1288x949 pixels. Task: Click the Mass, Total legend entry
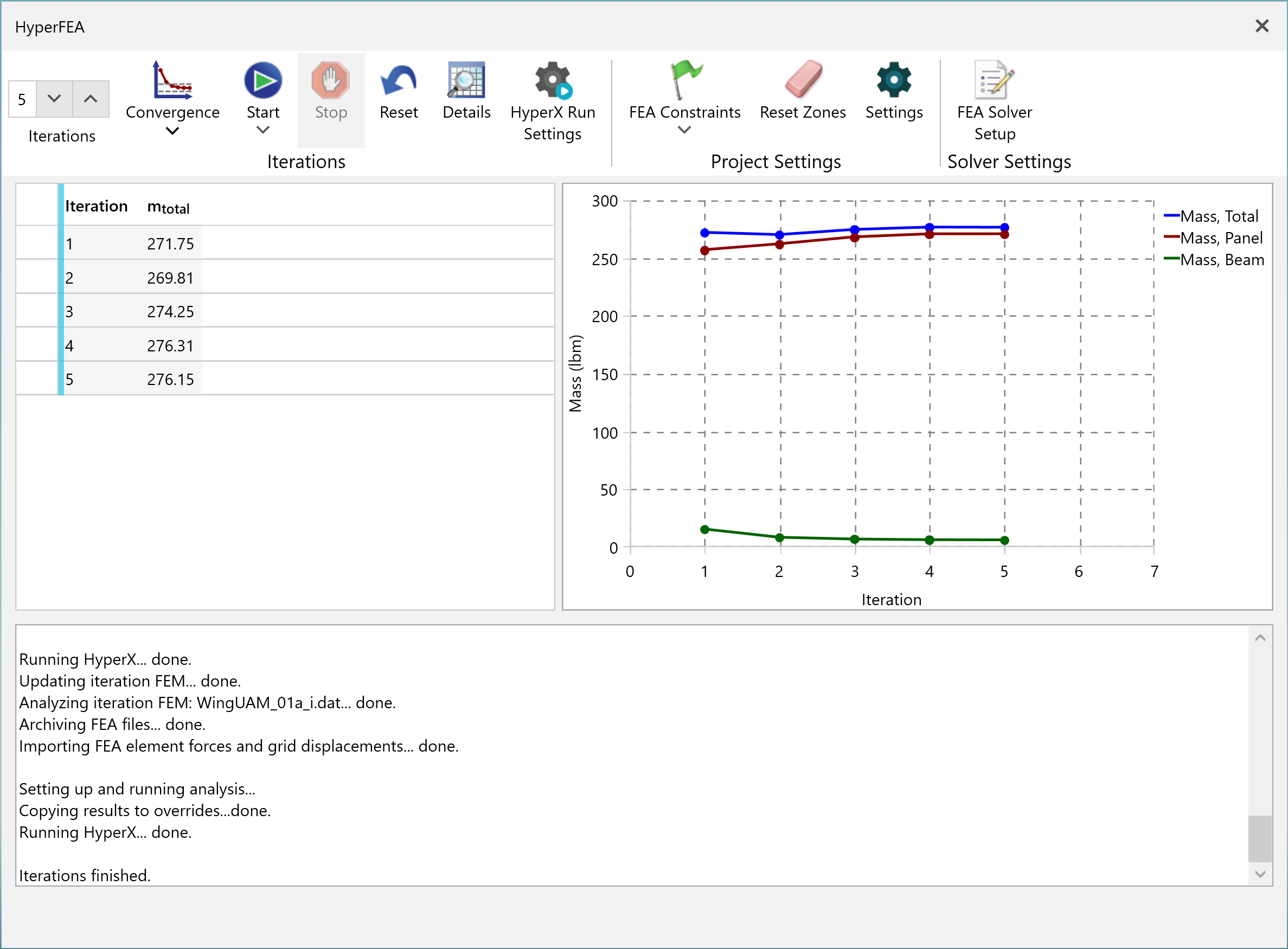(1211, 216)
